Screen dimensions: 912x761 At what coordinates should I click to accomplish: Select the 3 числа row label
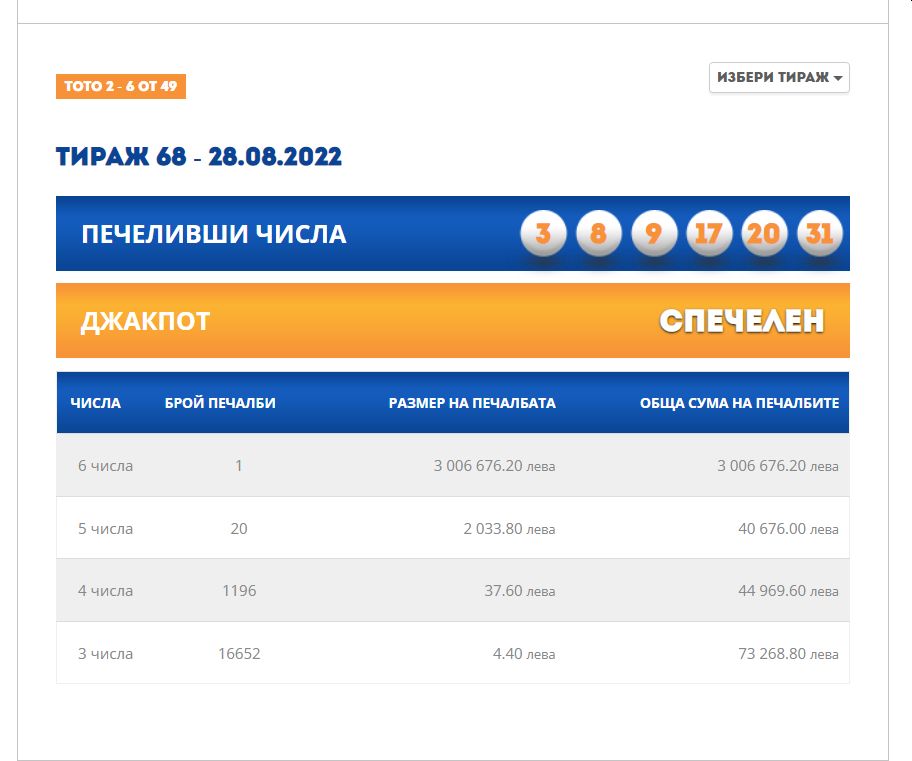[x=105, y=654]
